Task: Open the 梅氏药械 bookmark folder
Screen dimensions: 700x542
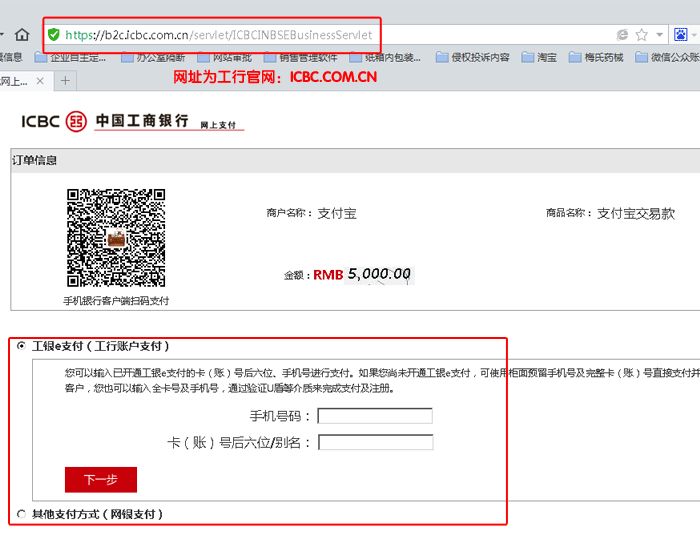Action: pyautogui.click(x=596, y=57)
